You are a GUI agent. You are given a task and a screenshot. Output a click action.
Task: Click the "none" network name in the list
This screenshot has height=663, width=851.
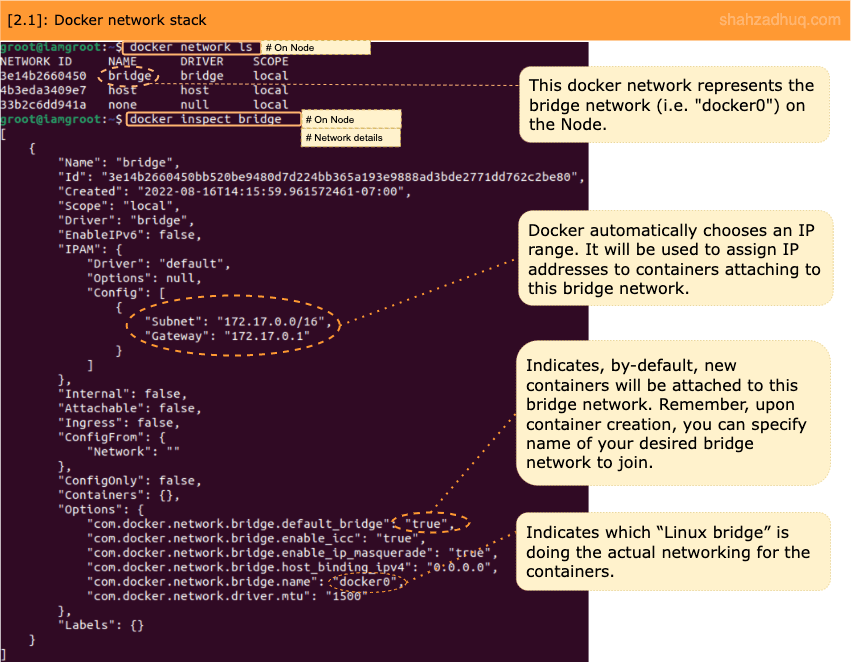pos(122,105)
